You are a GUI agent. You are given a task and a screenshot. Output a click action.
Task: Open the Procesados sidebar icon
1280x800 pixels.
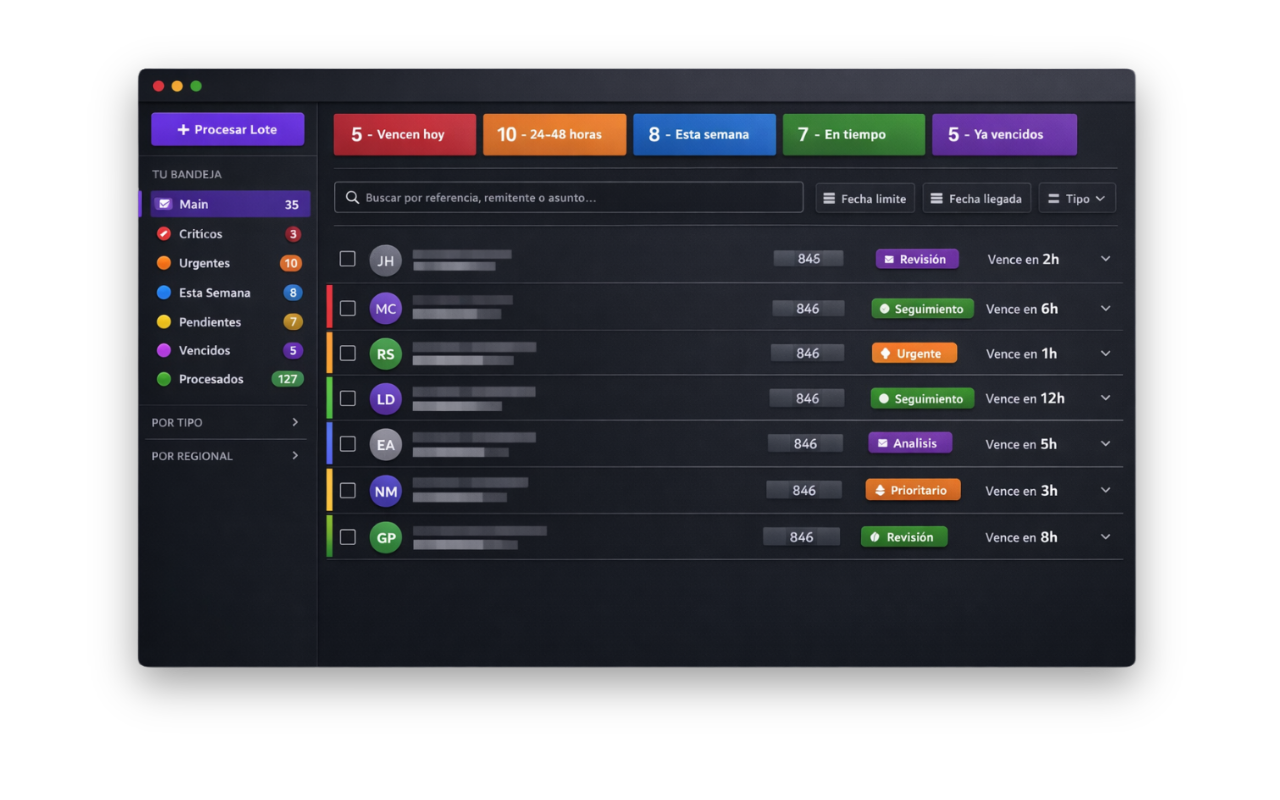[x=161, y=379]
